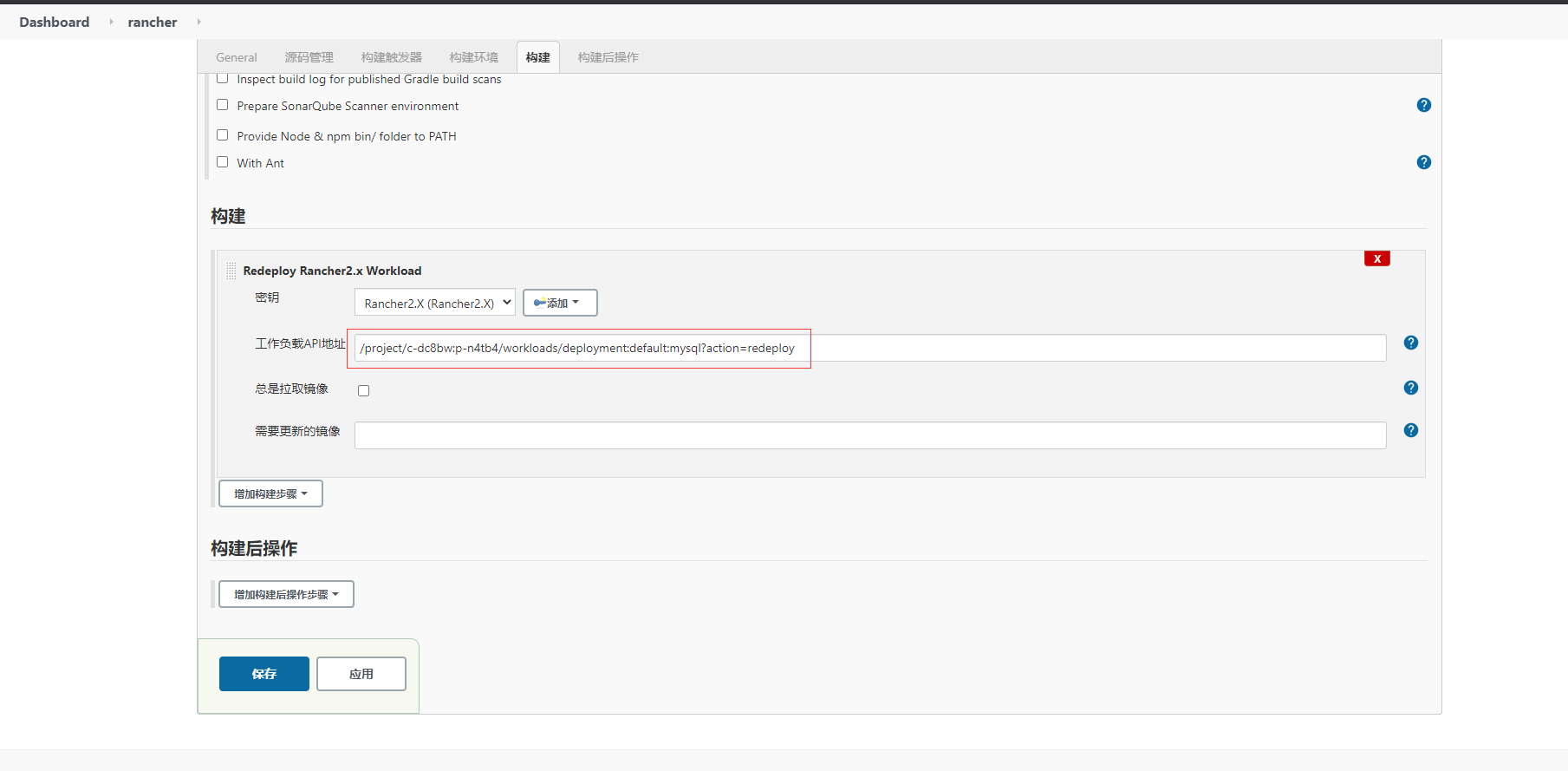Open help for Prepare SonarQube Scanner environment
This screenshot has width=1568, height=771.
pos(1423,105)
